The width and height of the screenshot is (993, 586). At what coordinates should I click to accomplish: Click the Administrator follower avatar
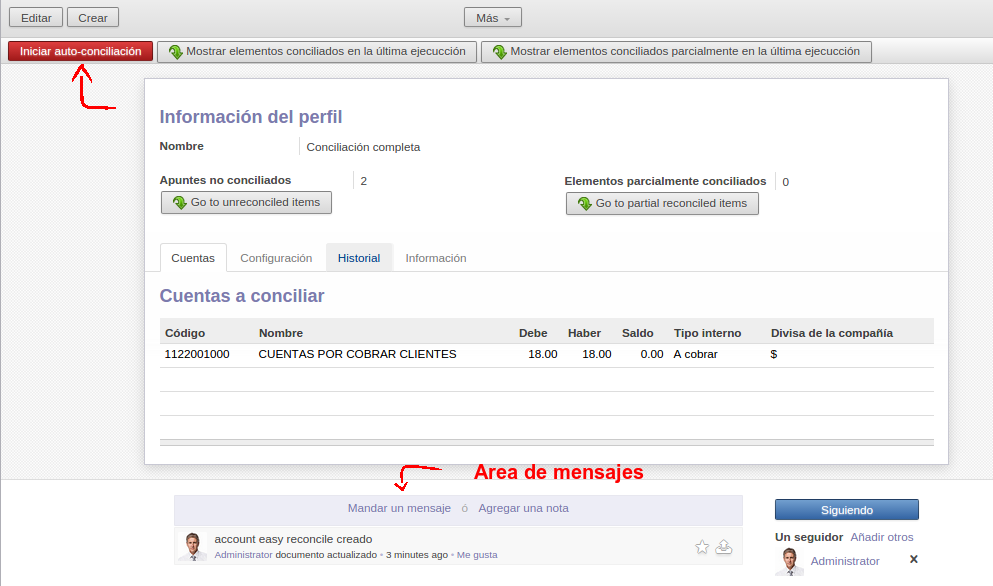(789, 561)
